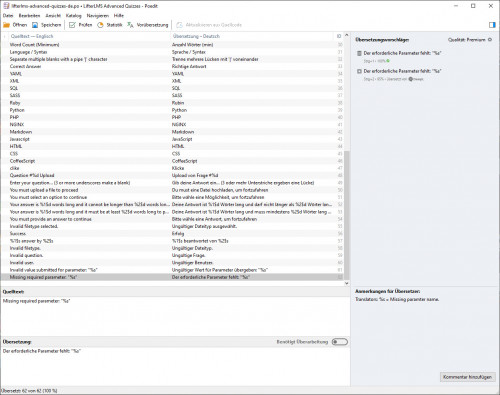The image size is (500, 395).
Task: Select the 'CoffeeScript' entry in the source column
Action: click(22, 161)
